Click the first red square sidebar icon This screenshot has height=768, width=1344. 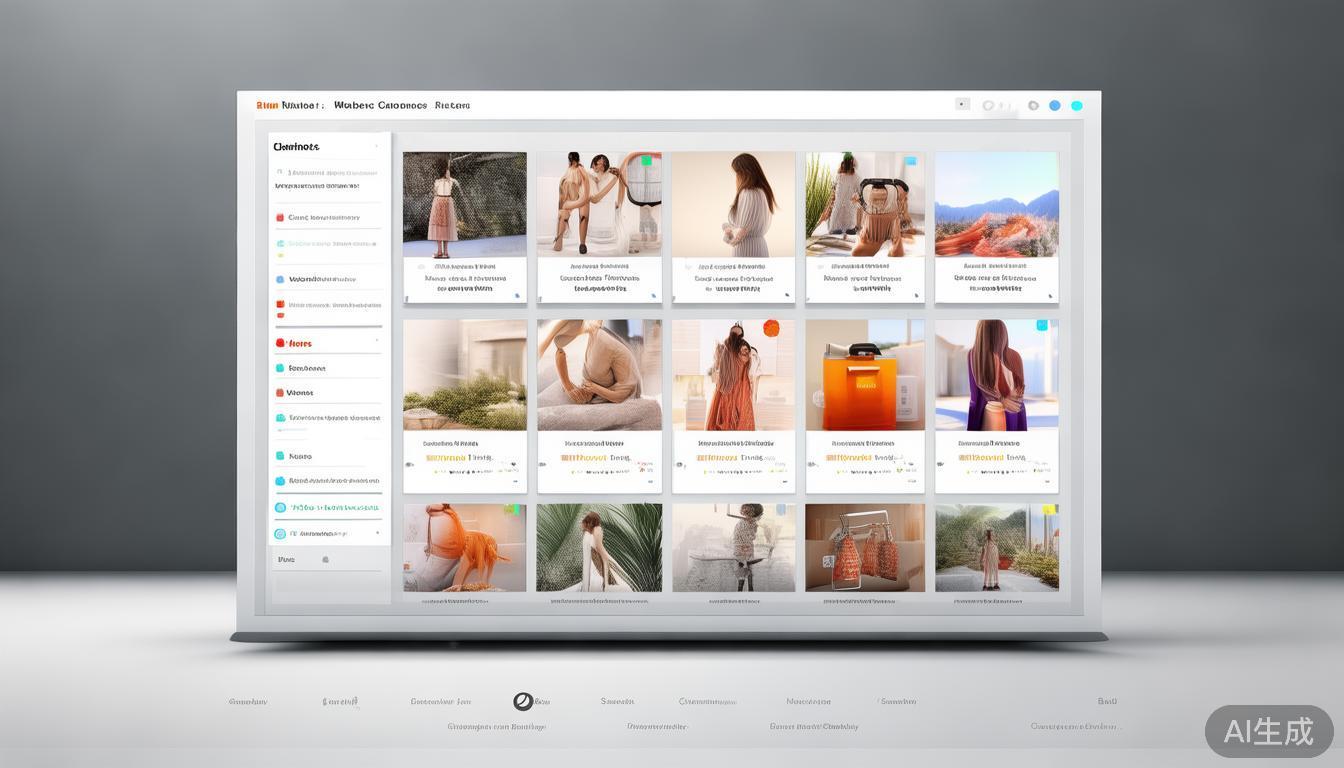click(x=280, y=217)
